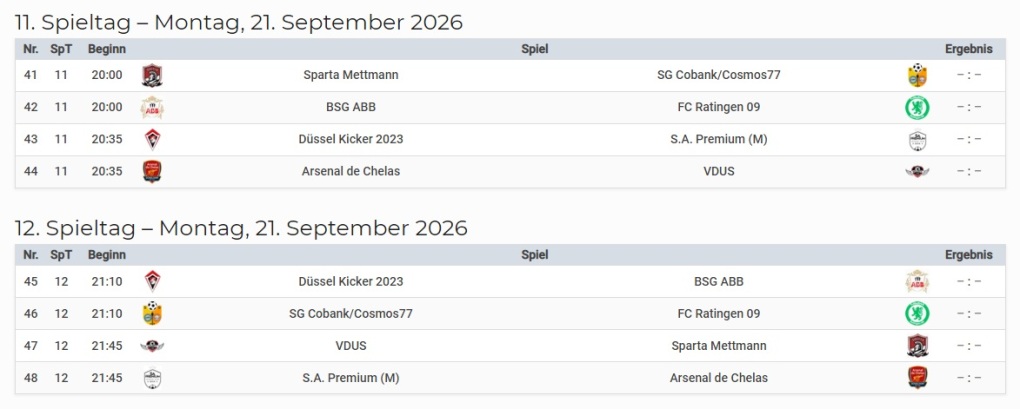Viewport: 1020px width, 409px height.
Task: Click S.A. Premium (M) name in match 48
Action: [350, 378]
